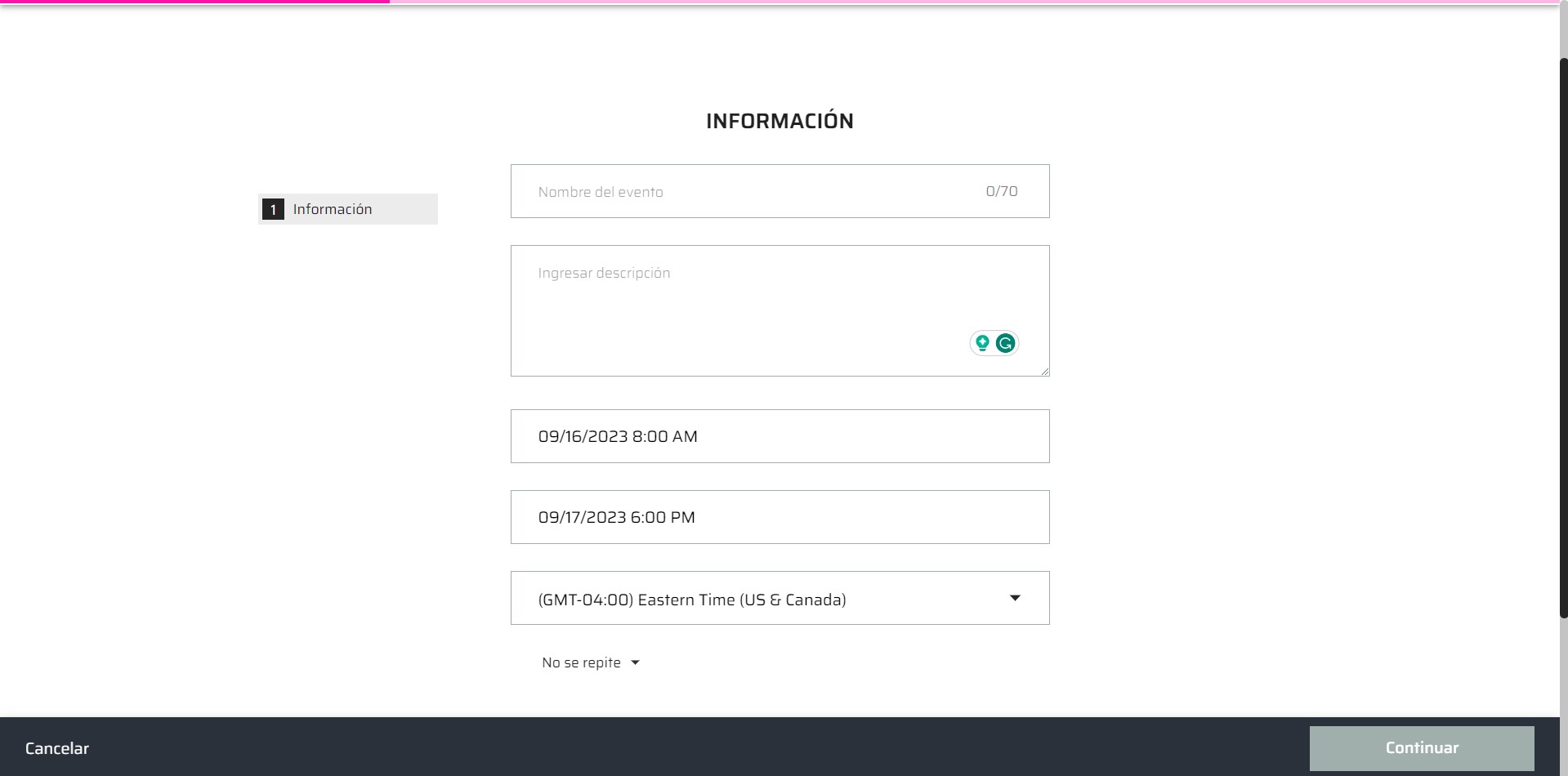Select the Información step in sidebar
The width and height of the screenshot is (1568, 776).
pos(348,209)
